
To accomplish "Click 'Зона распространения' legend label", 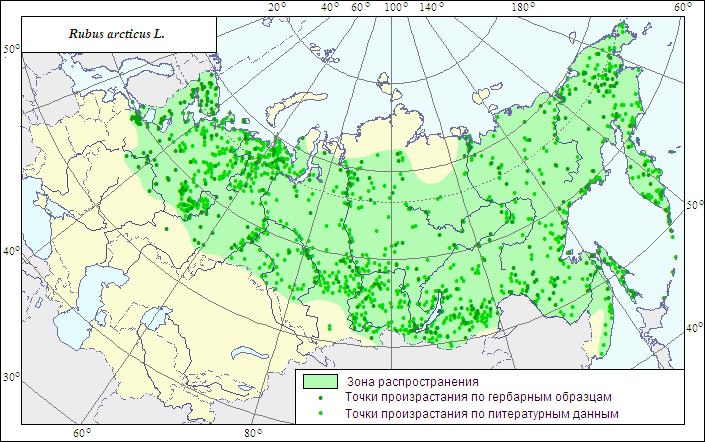I will click(413, 382).
